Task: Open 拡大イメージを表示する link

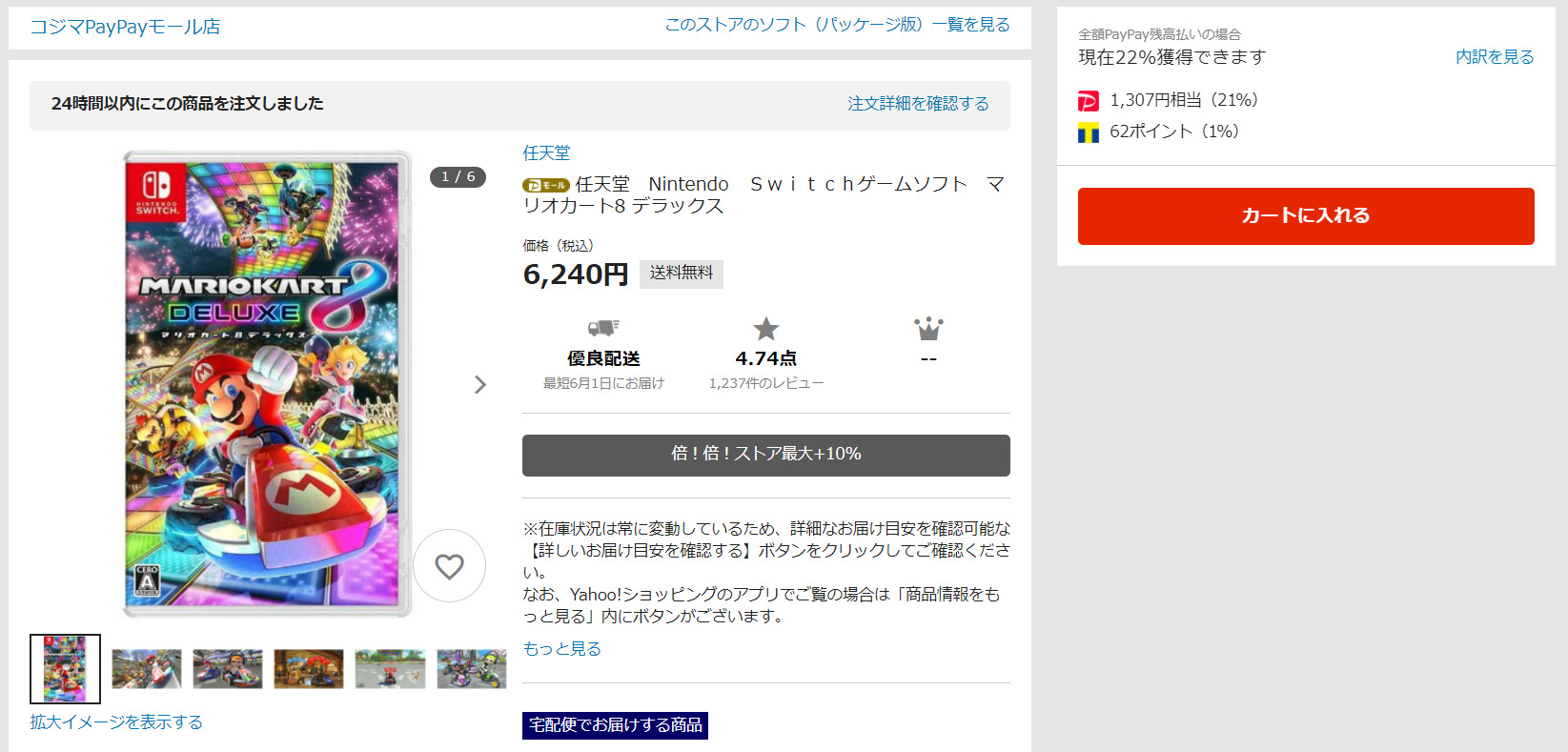Action: coord(116,722)
